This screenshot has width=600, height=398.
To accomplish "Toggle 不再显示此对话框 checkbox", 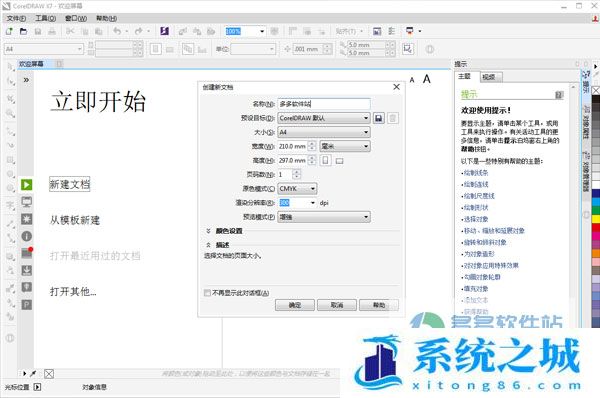I will point(207,293).
